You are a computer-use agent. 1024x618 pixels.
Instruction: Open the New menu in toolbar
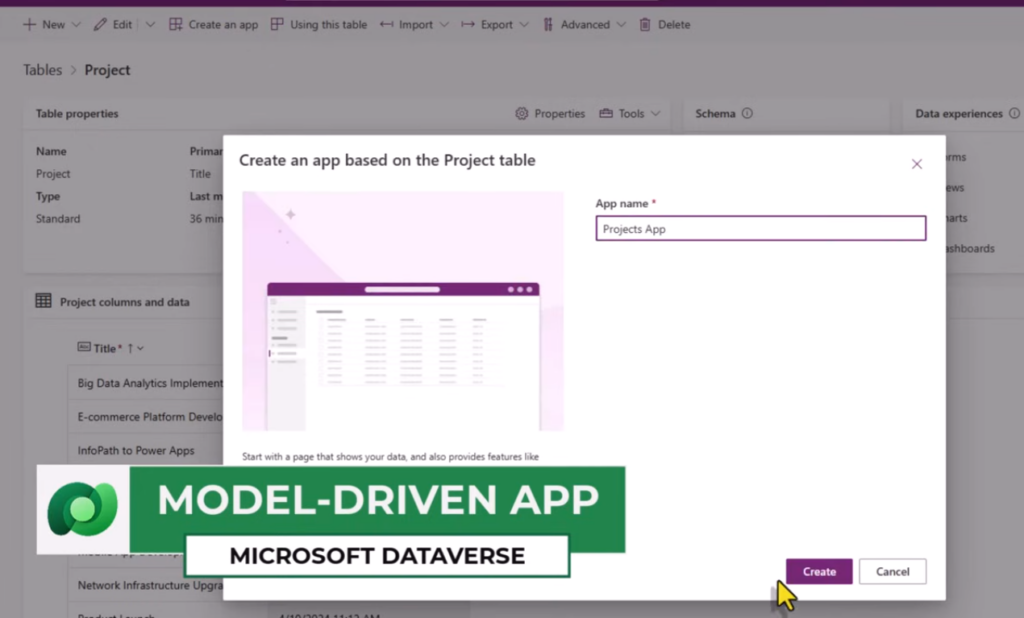point(52,24)
